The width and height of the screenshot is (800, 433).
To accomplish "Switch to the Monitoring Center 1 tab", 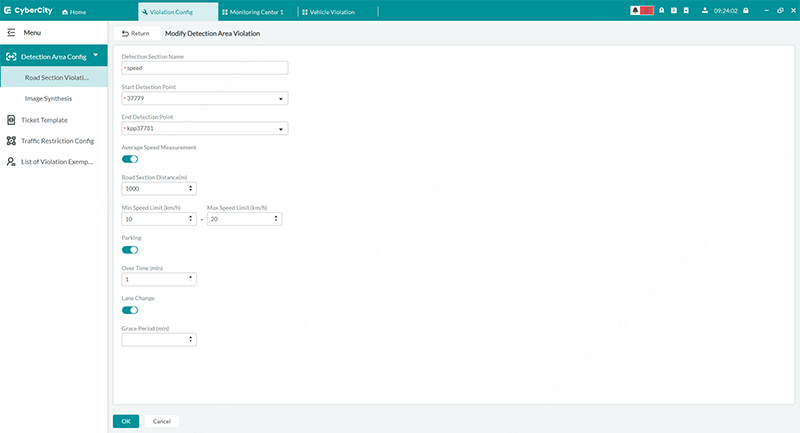I will [x=254, y=11].
